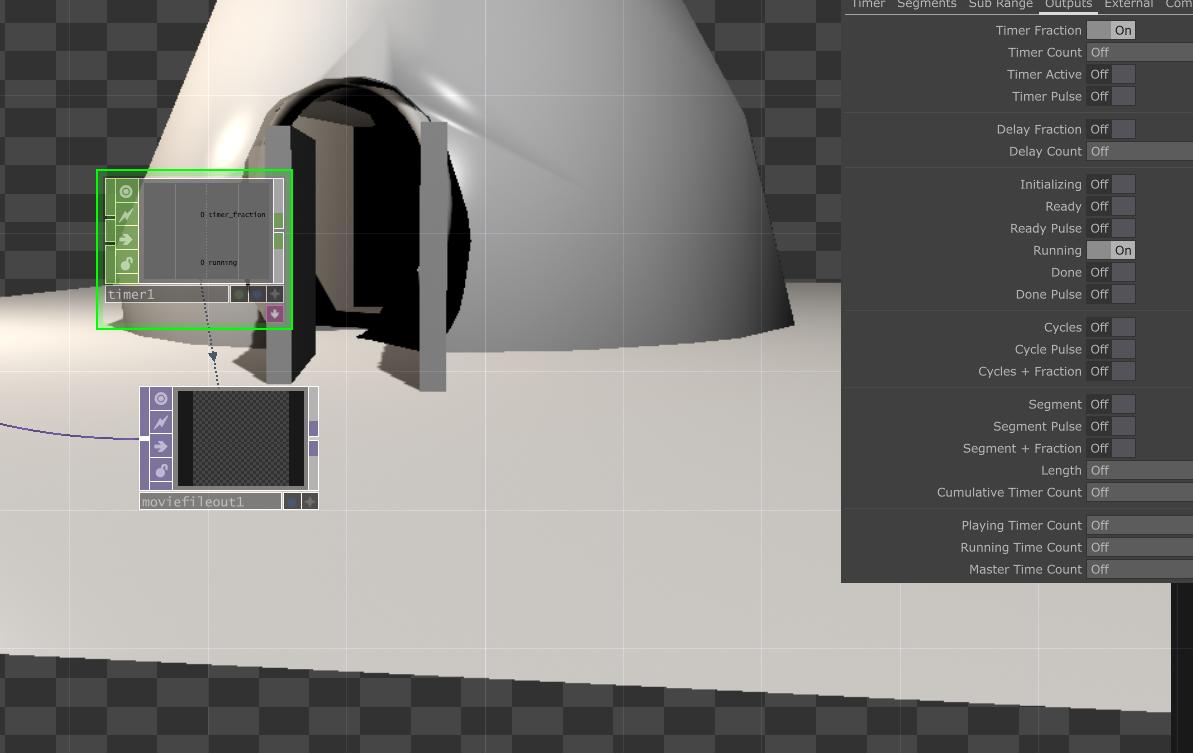Select the moviefileout1 node name label
Viewport: 1193px width, 753px height.
point(210,501)
